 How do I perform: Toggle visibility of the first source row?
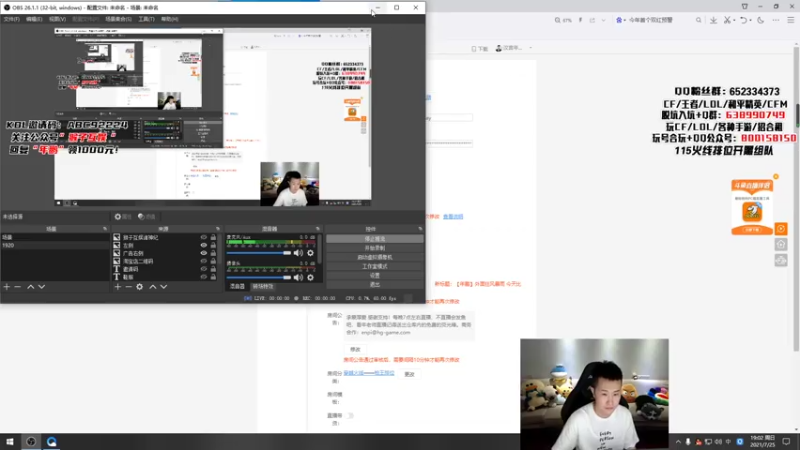tap(204, 237)
